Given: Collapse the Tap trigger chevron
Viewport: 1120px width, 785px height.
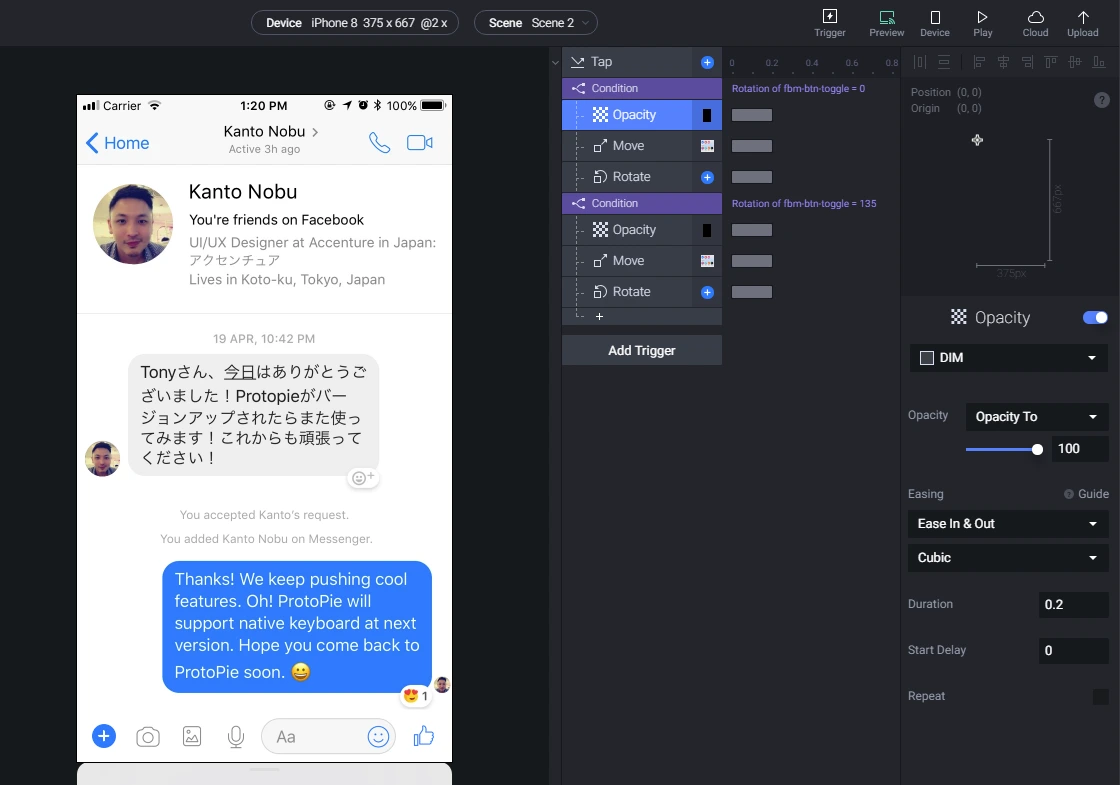Looking at the screenshot, I should (555, 63).
